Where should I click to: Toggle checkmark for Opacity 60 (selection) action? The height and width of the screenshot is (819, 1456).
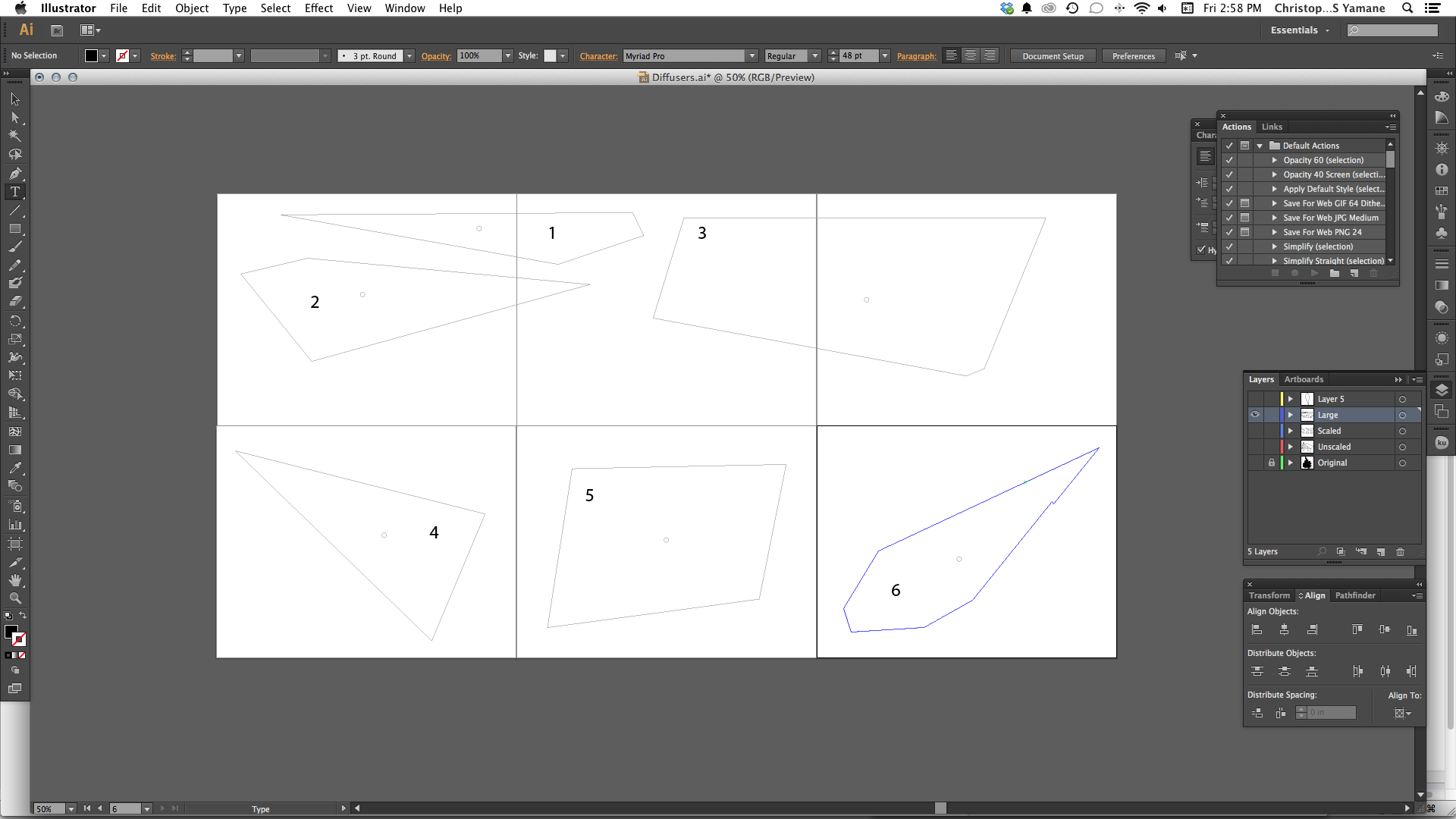pyautogui.click(x=1229, y=160)
